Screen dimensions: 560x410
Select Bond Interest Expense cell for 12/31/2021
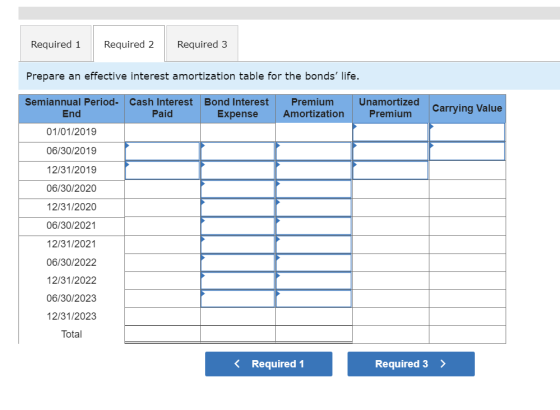(238, 245)
